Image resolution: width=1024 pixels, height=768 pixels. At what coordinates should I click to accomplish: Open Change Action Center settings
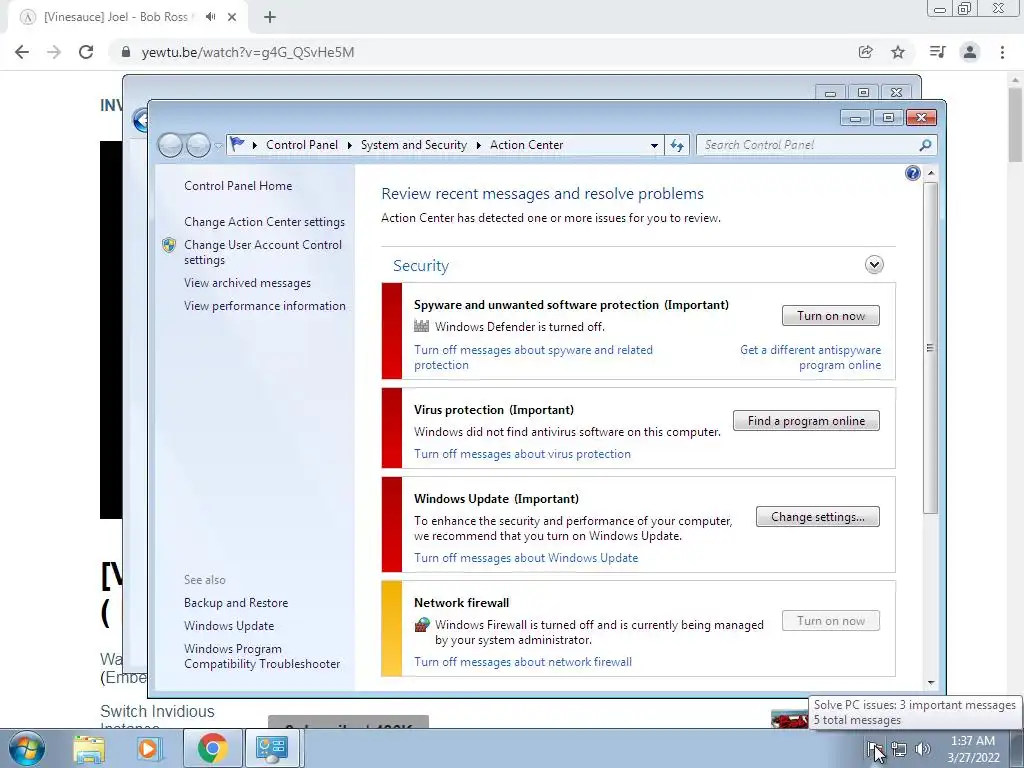pos(264,222)
